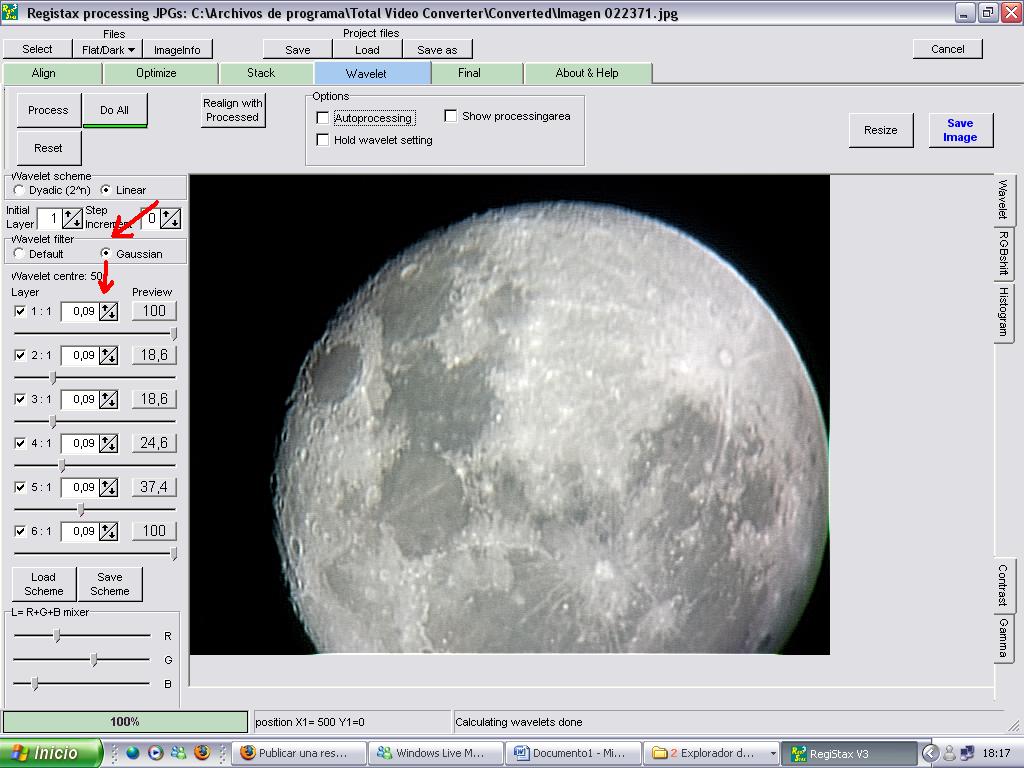
Task: Click the spinner icon for layer 3:1
Action: point(109,399)
